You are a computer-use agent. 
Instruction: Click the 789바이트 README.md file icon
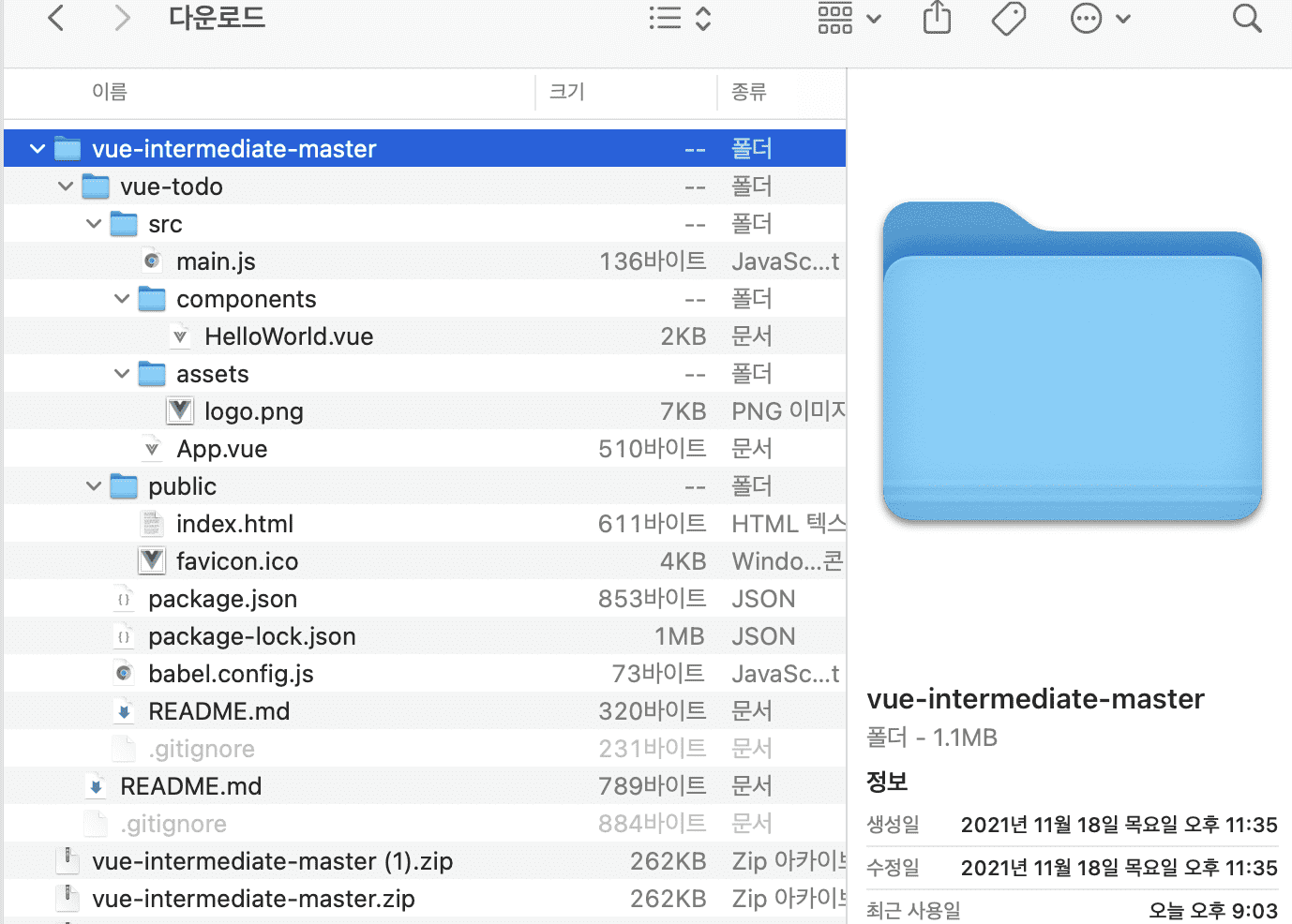tap(96, 786)
